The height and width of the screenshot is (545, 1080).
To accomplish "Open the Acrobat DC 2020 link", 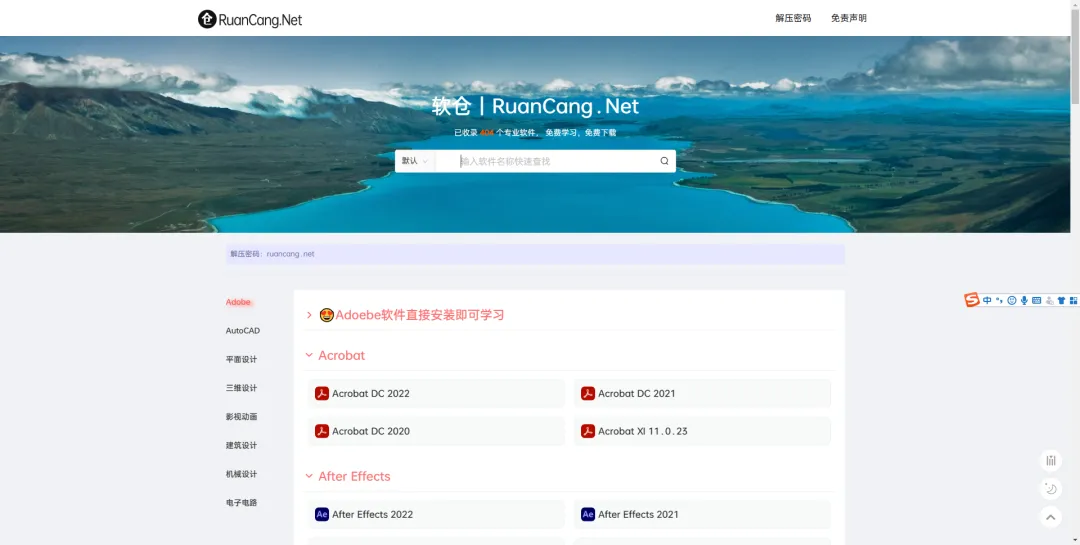I will point(437,431).
